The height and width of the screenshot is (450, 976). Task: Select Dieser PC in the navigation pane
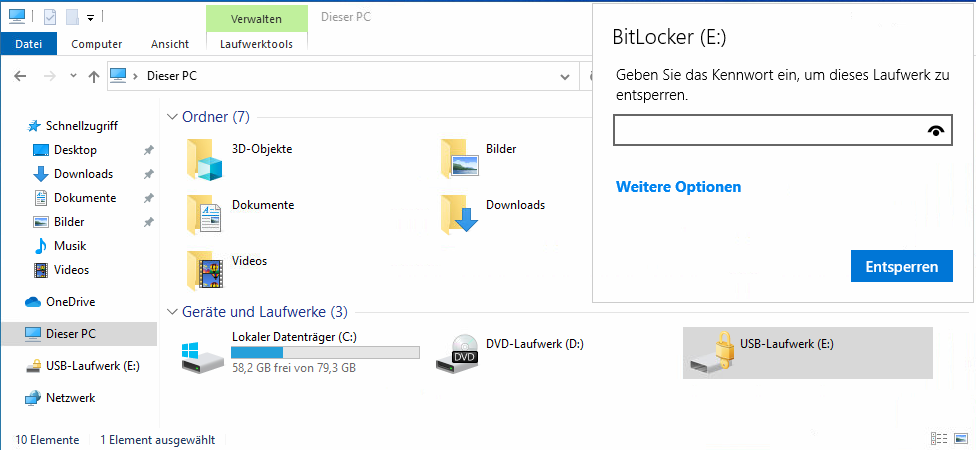(79, 334)
